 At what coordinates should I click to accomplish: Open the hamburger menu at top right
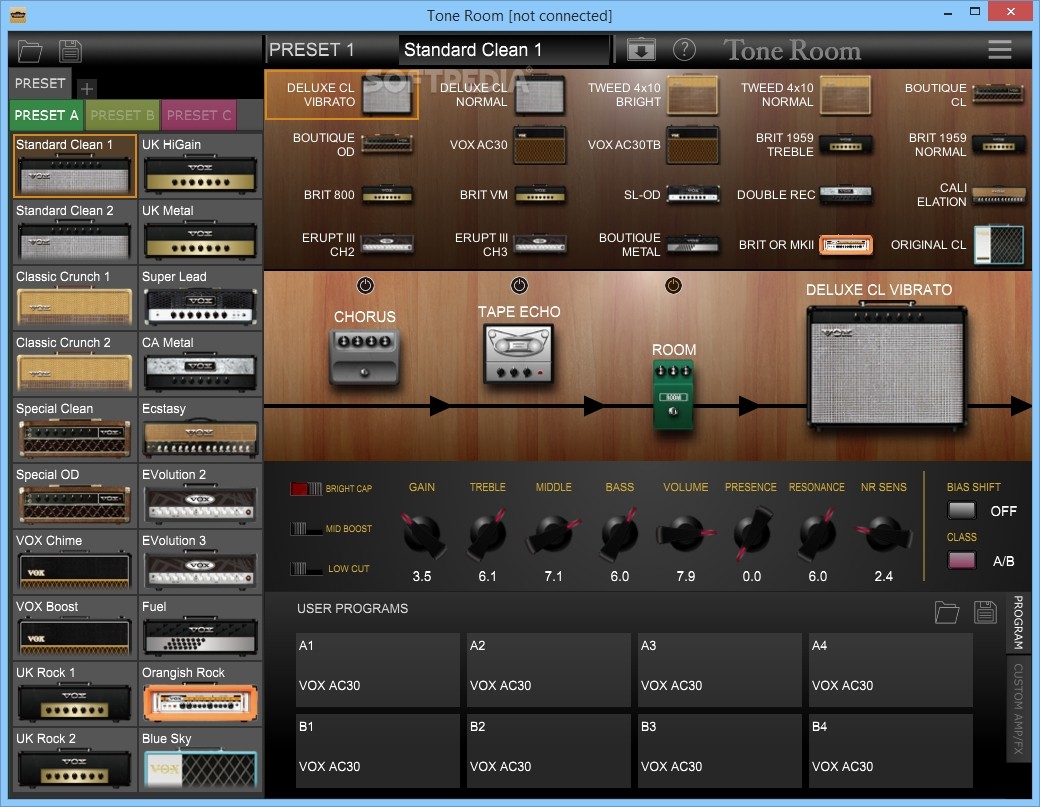1000,50
